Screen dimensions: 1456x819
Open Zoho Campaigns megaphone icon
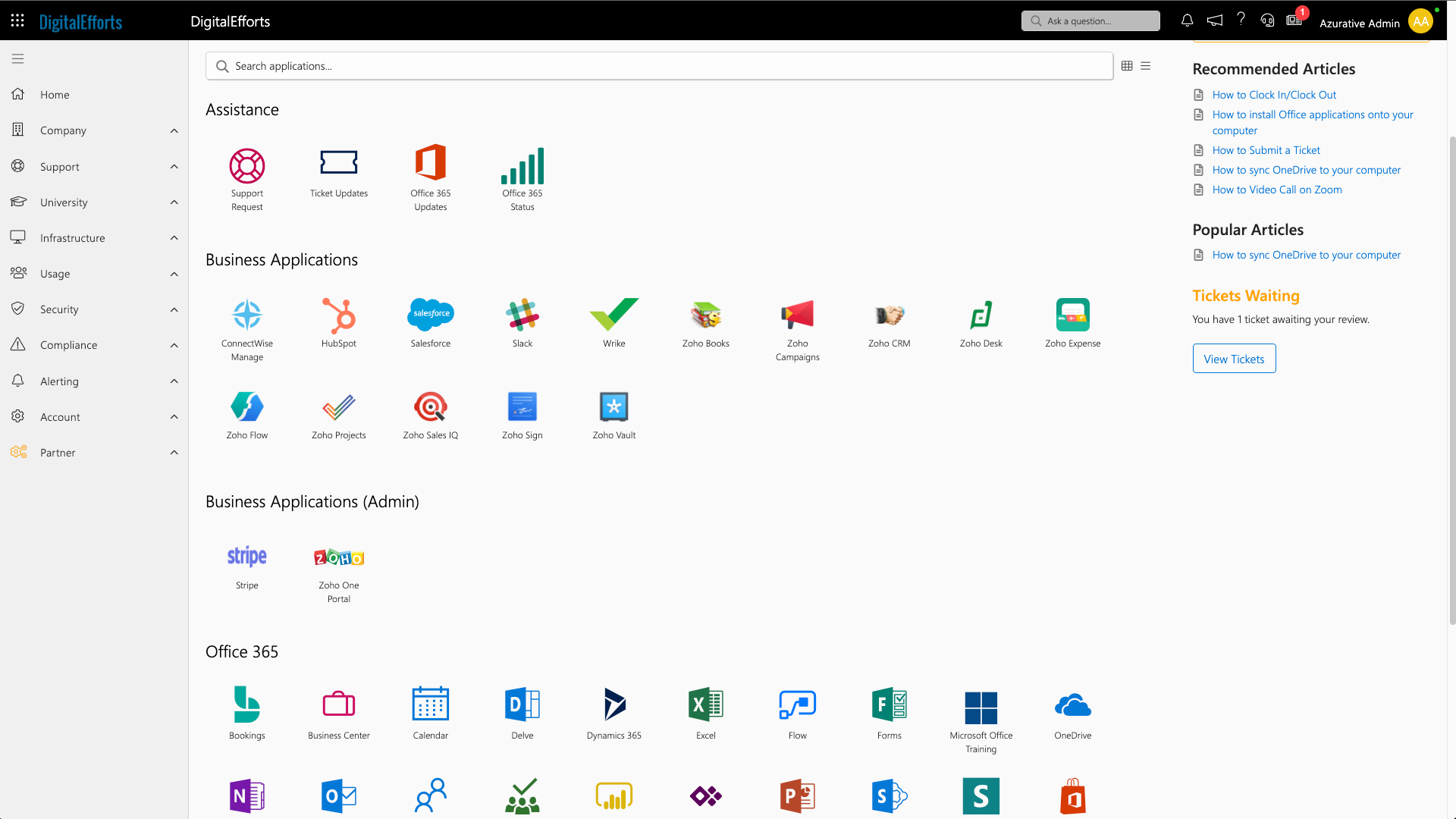tap(798, 315)
